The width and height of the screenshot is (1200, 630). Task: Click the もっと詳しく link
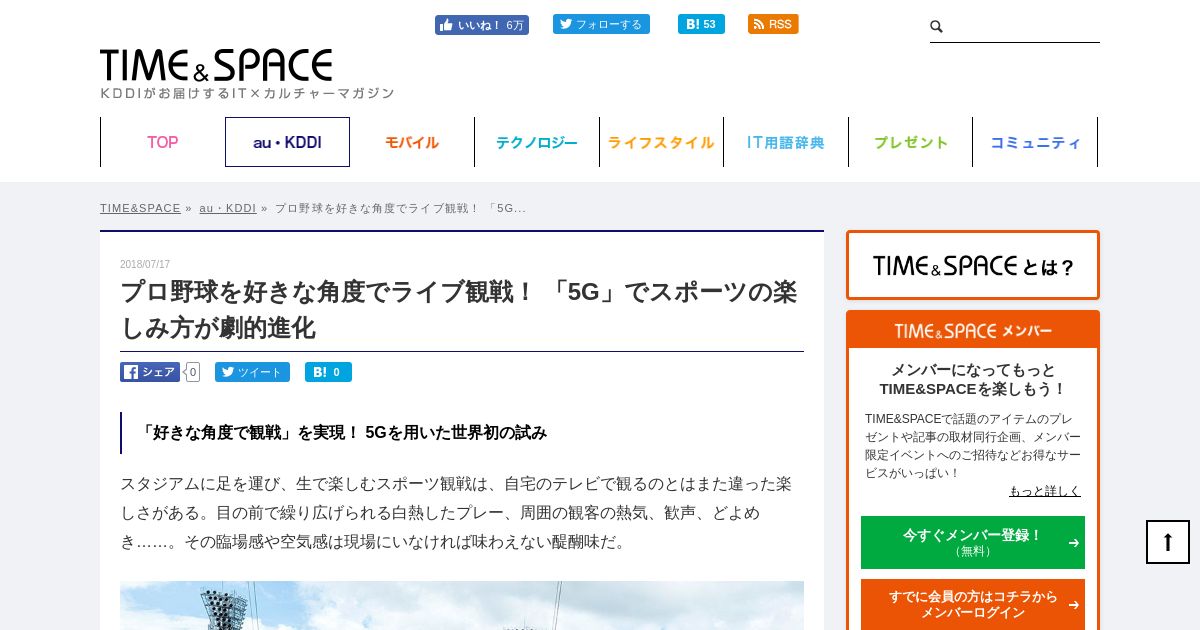click(1045, 490)
